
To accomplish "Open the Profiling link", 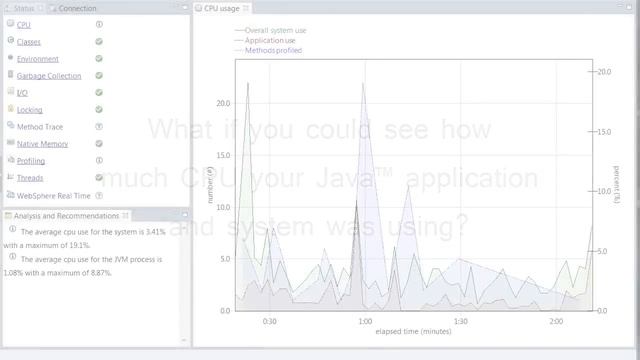I will click(x=31, y=161).
